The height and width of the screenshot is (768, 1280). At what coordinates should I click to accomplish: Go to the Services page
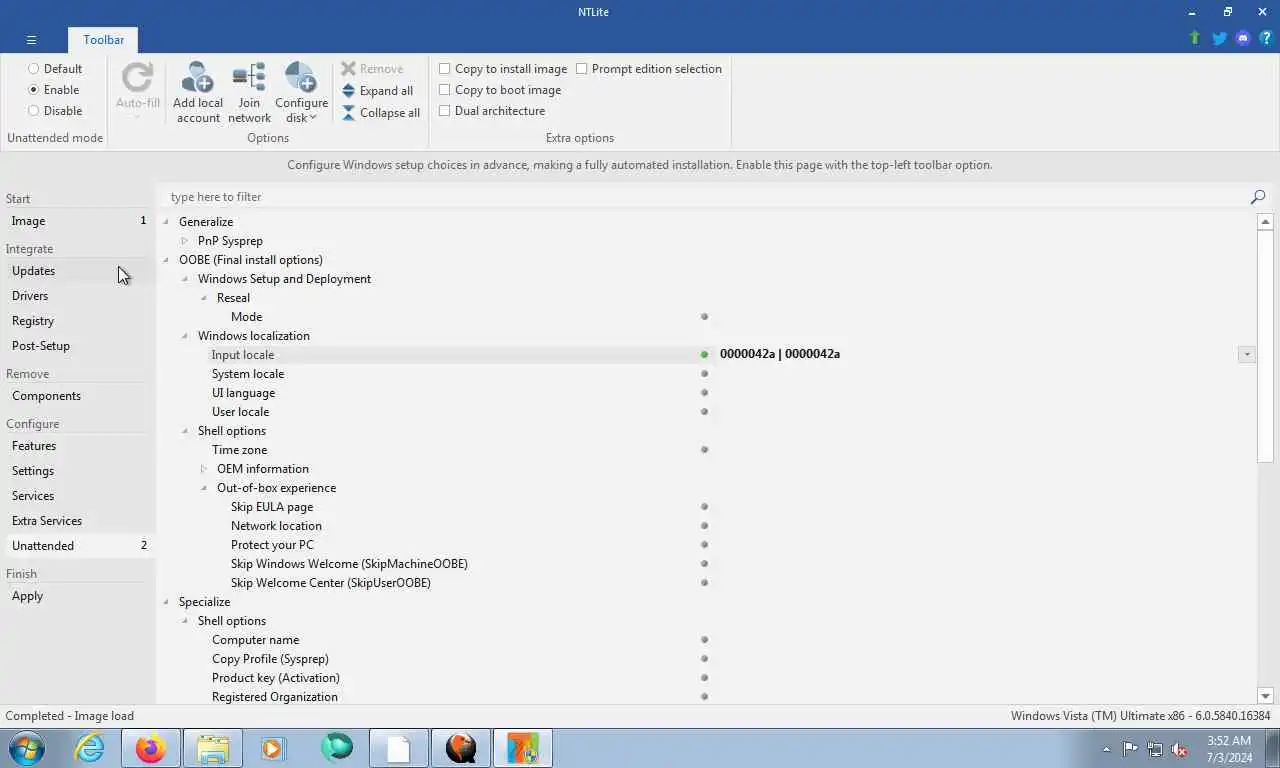(78, 496)
